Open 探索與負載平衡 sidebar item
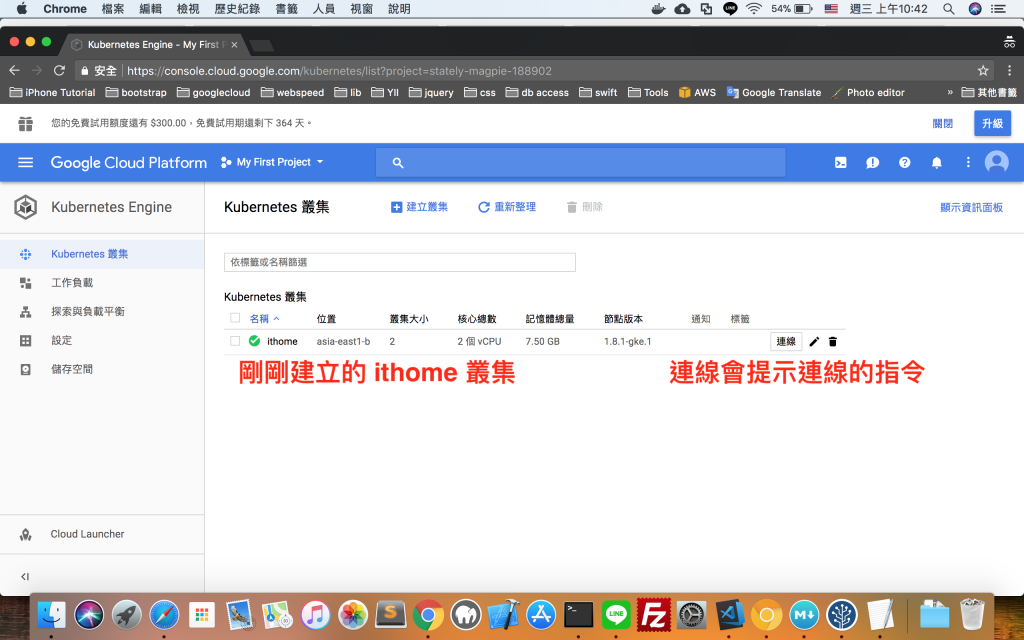1024x640 pixels. [102, 312]
